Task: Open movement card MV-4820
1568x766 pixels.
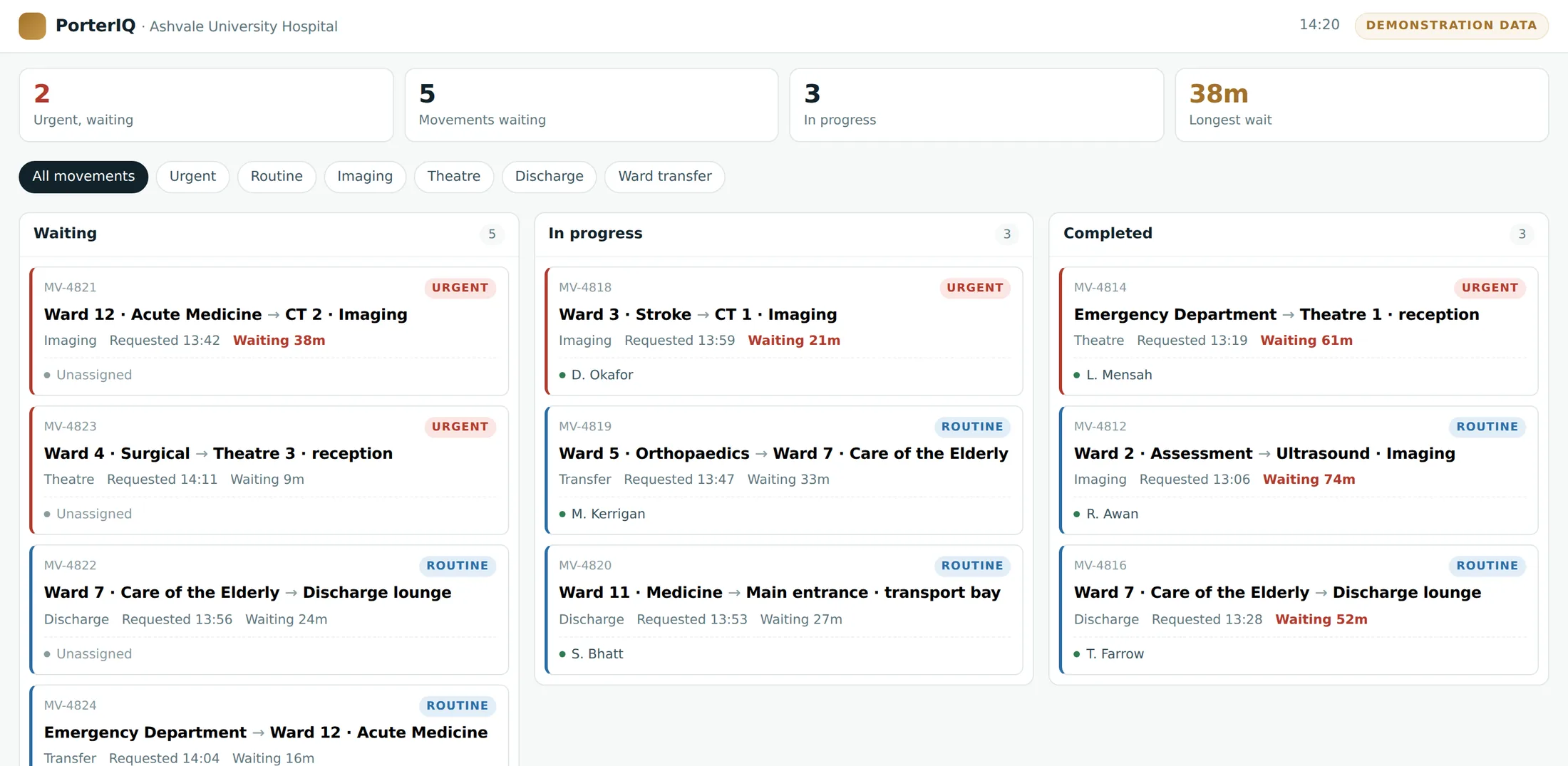Action: point(783,610)
